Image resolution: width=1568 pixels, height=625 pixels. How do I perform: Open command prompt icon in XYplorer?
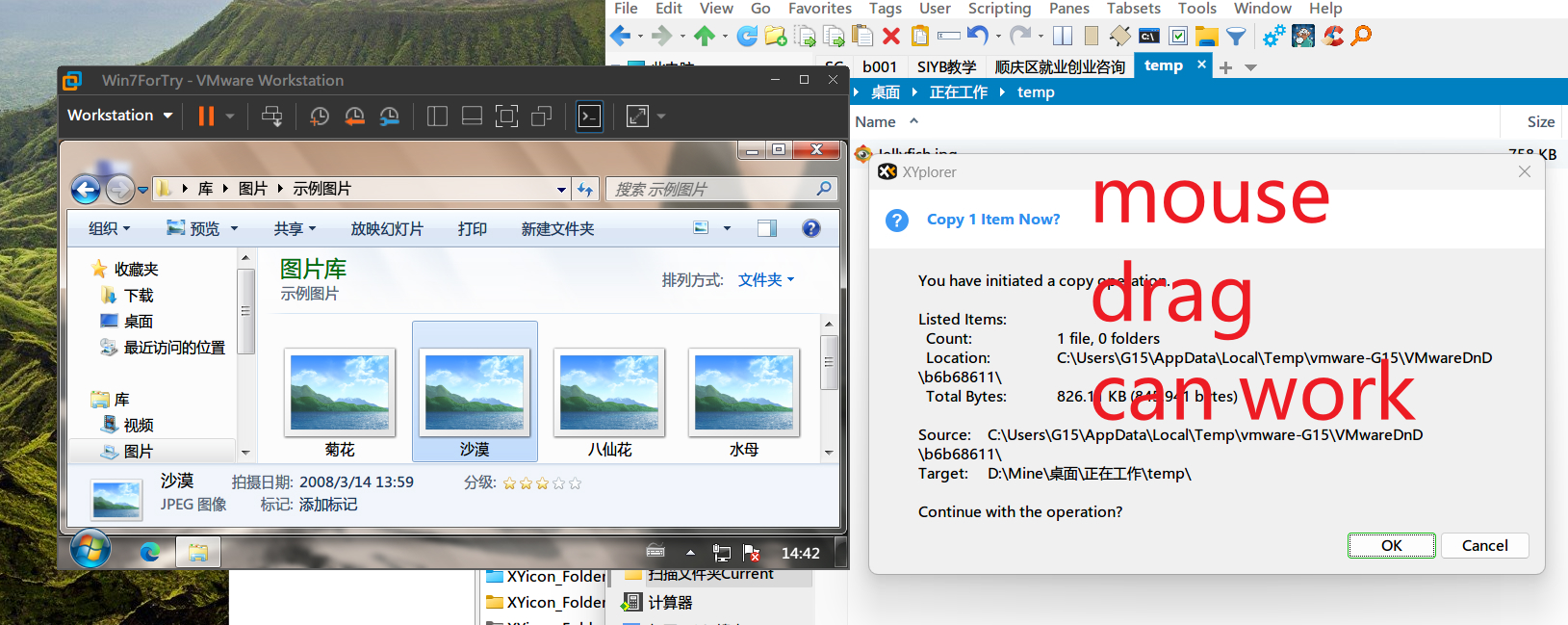(x=1149, y=37)
